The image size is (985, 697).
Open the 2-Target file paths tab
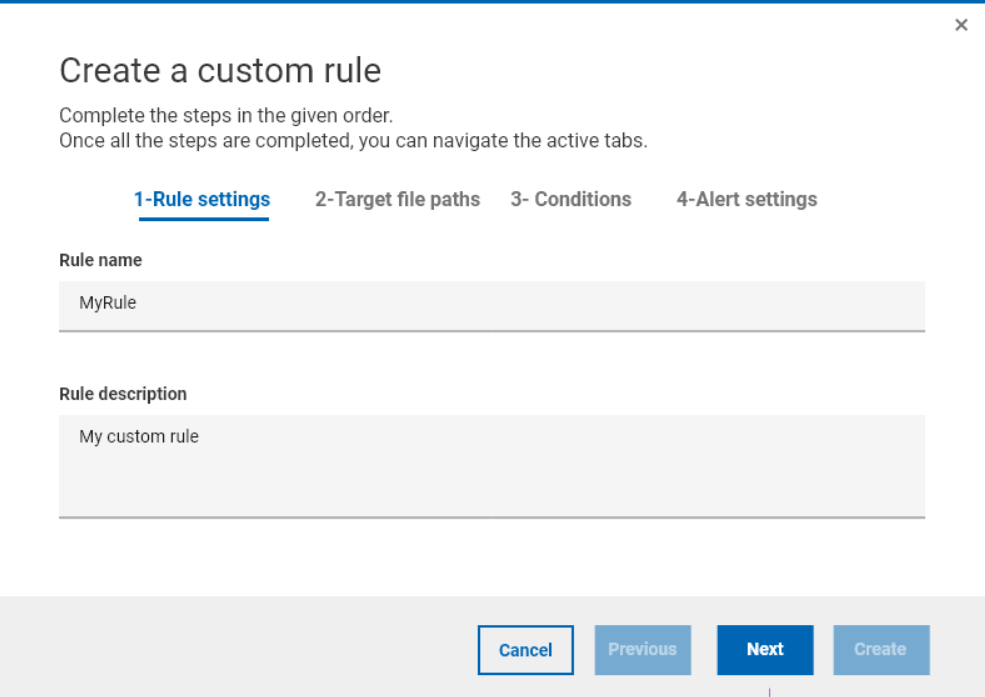tap(397, 199)
